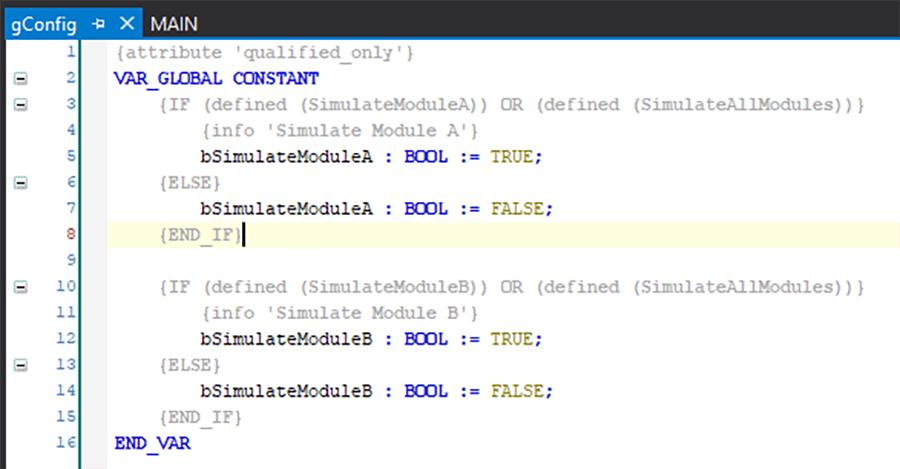Click line number 8 in the gutter
This screenshot has width=900, height=469.
pos(70,234)
